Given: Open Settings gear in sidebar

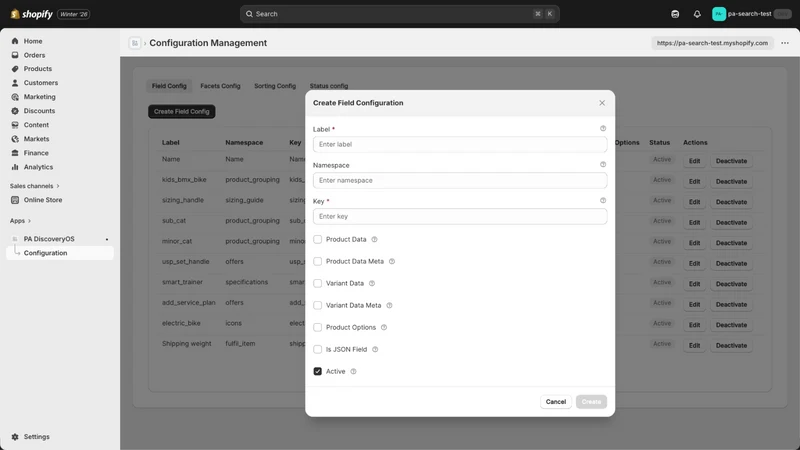Looking at the screenshot, I should click(15, 437).
